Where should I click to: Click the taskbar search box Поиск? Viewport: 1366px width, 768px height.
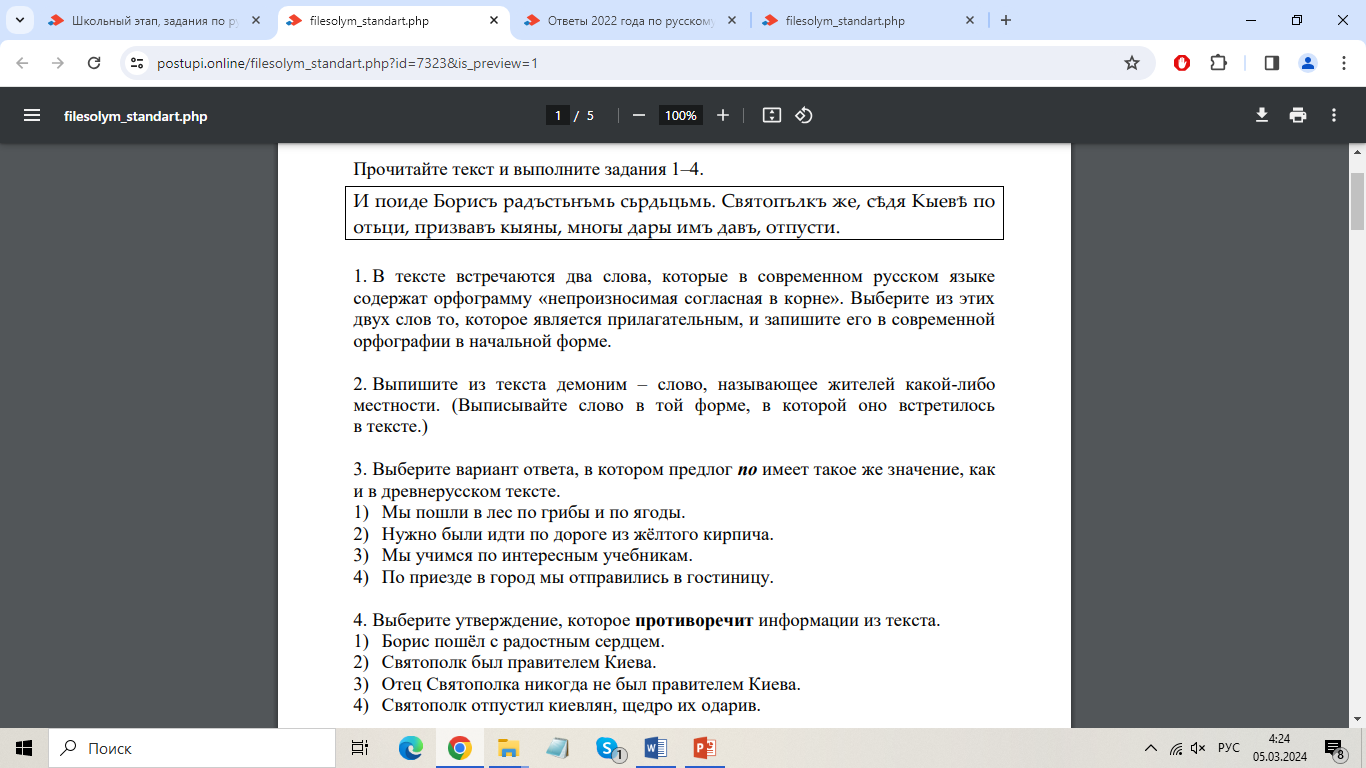[x=192, y=748]
